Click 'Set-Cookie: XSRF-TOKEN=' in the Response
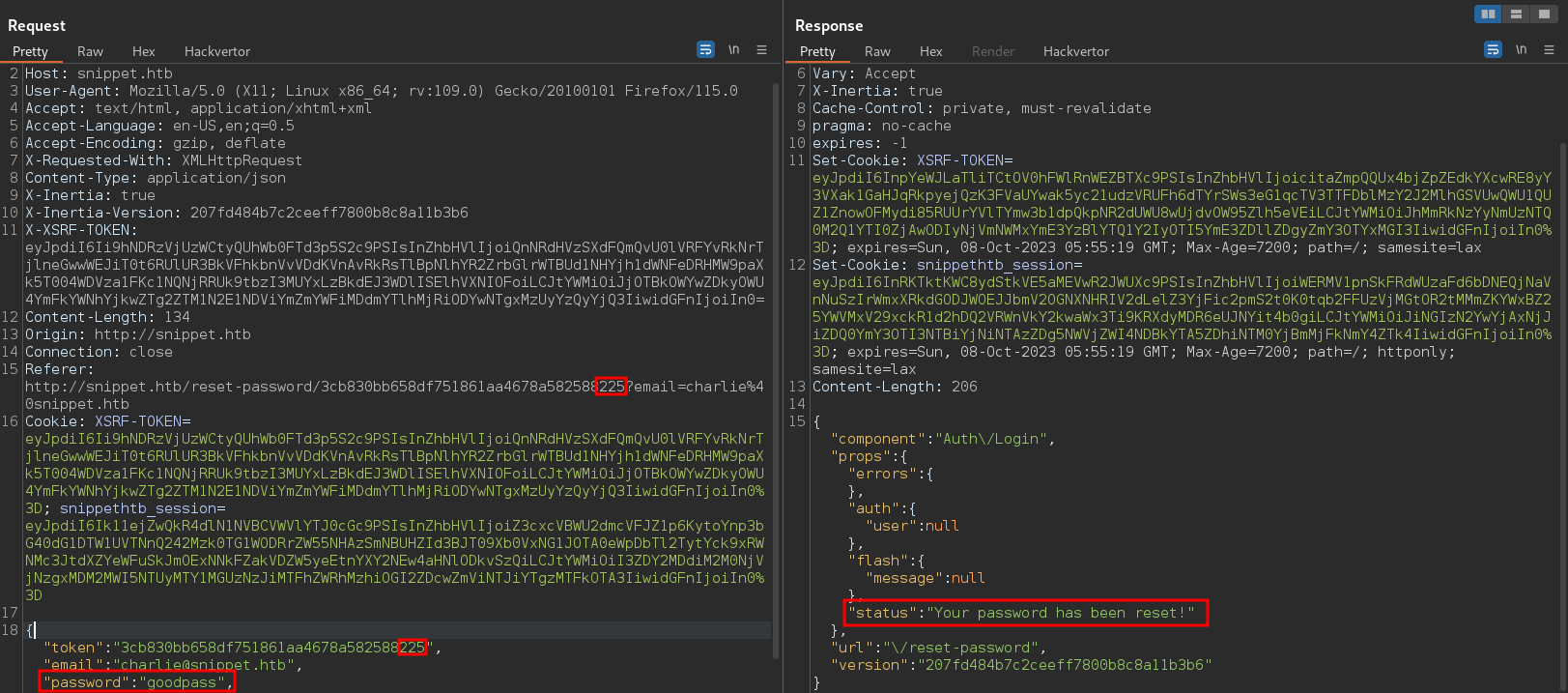This screenshot has height=693, width=1568. coord(912,160)
